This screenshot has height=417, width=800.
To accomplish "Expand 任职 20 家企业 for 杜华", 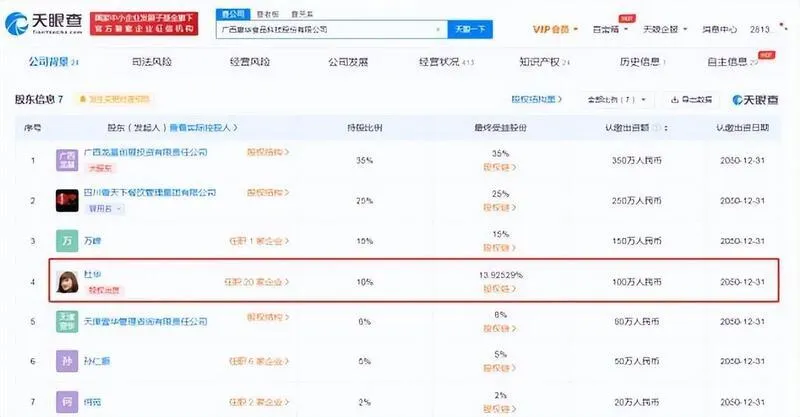I will click(257, 282).
